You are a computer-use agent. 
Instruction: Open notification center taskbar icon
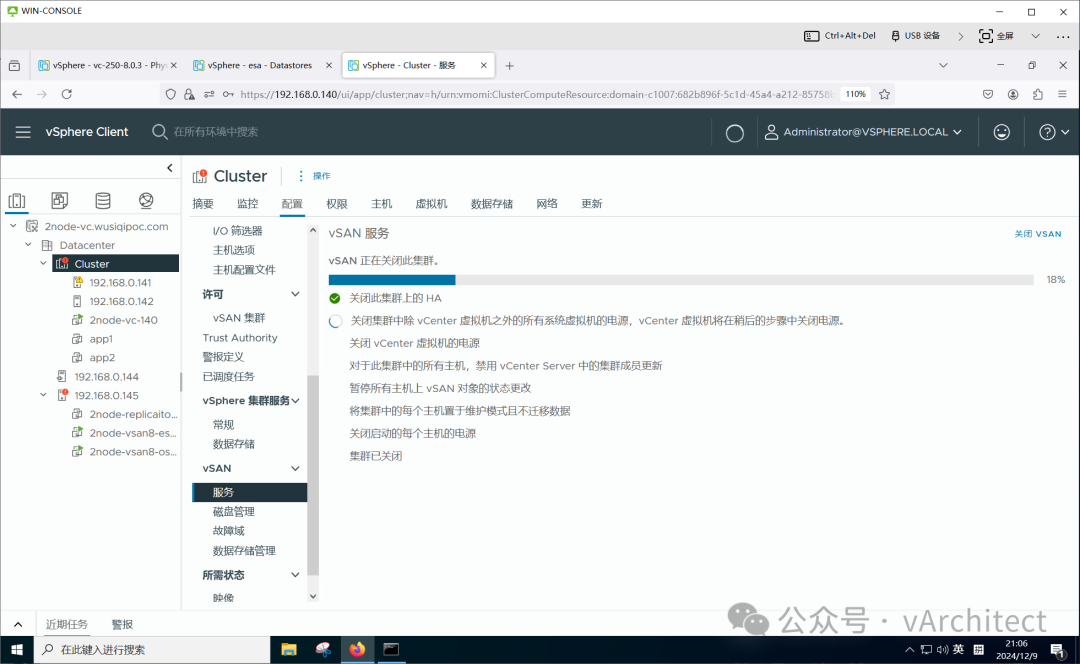point(1058,650)
